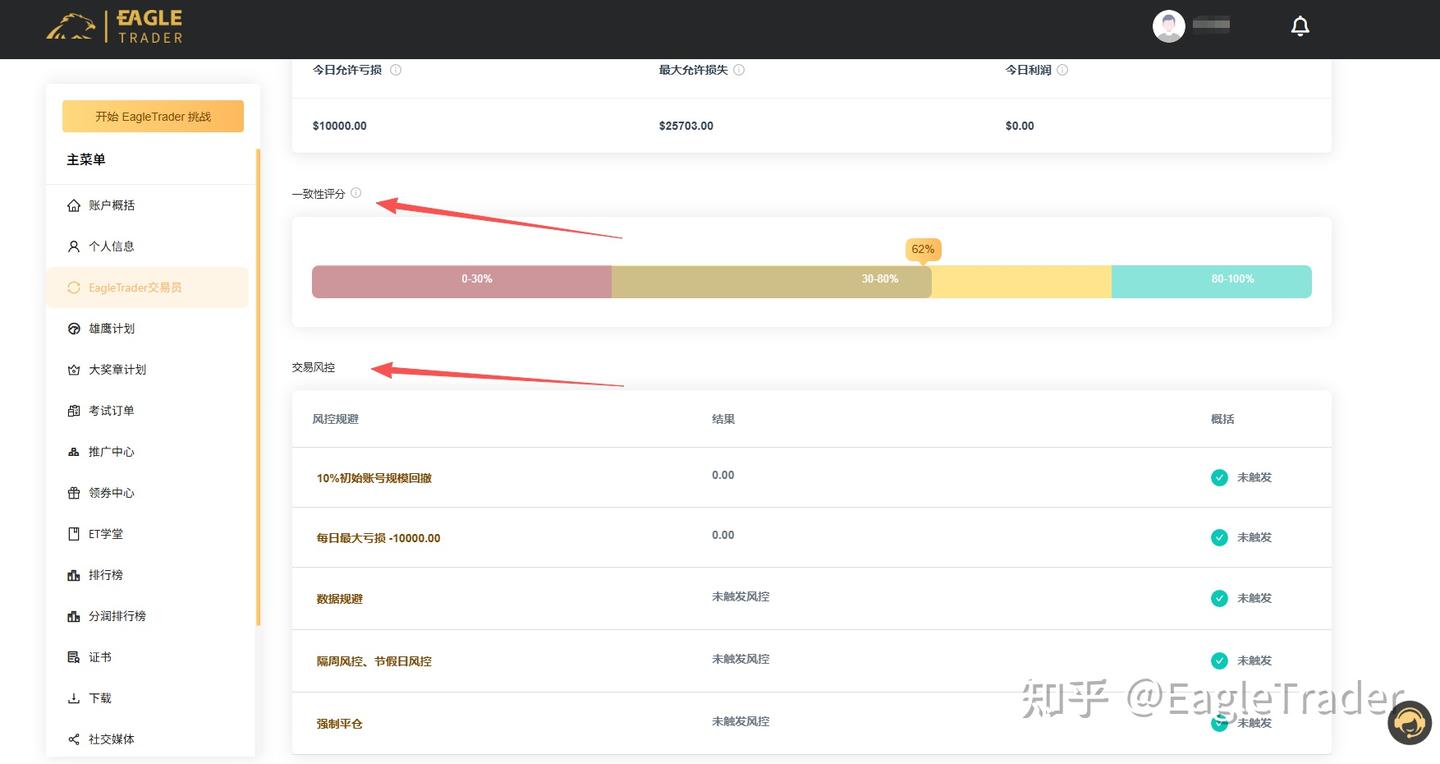Click the 62% marker on the score bar
This screenshot has width=1440, height=764.
(x=922, y=249)
